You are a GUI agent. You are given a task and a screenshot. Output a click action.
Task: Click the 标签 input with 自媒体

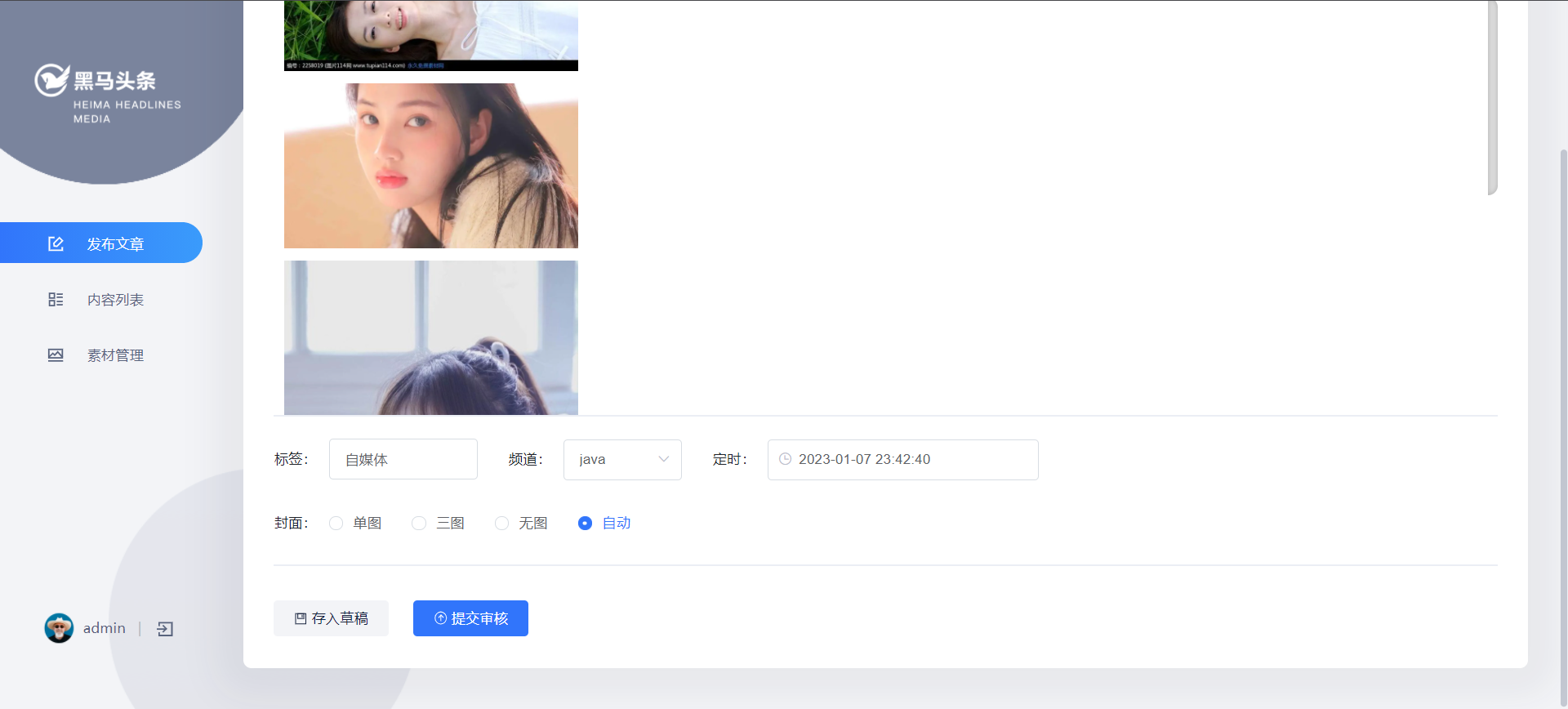click(x=403, y=459)
